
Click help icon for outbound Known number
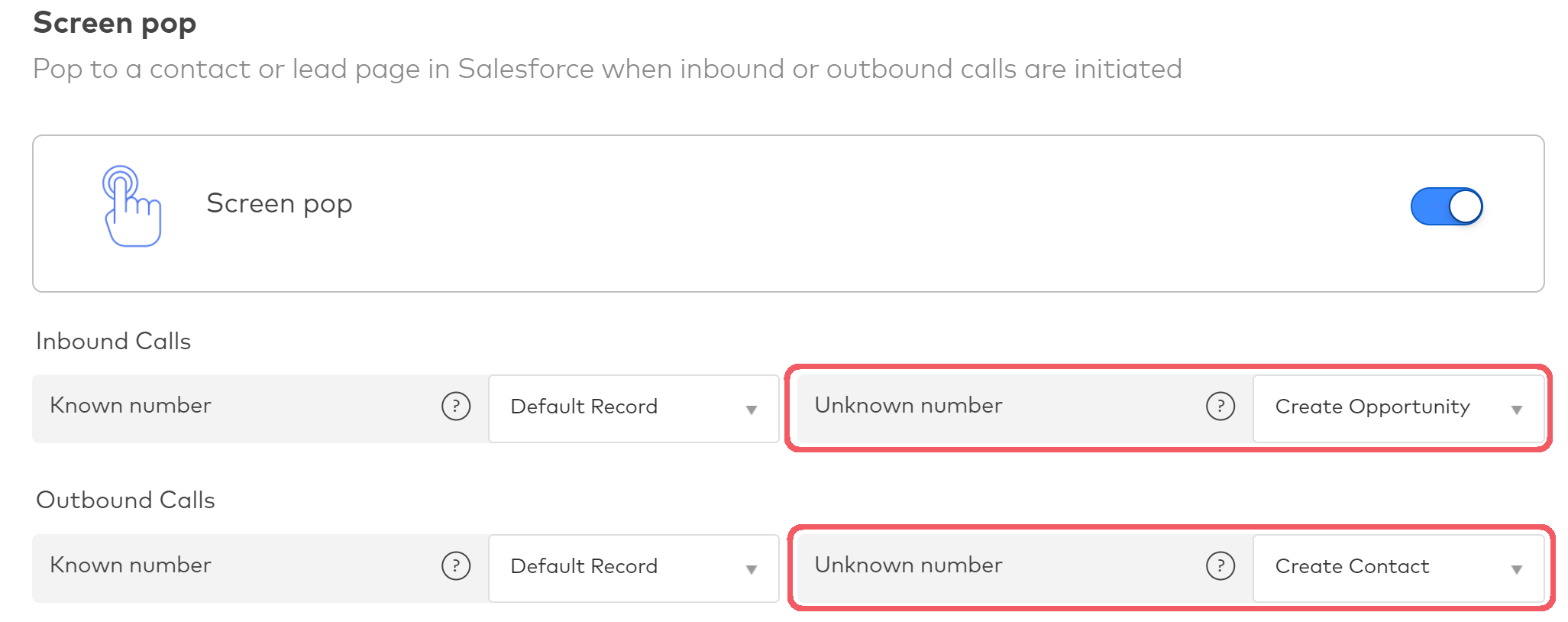click(456, 566)
